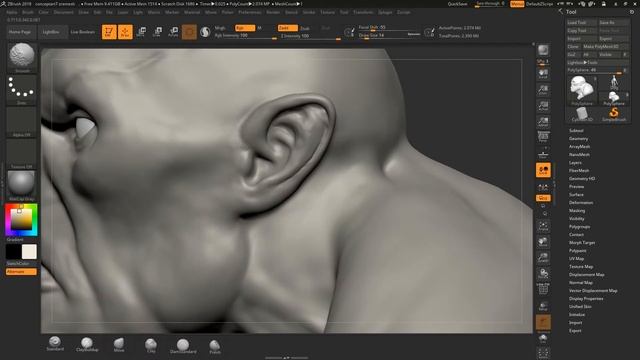
Task: Expand the Deformation subpalette
Action: coord(581,202)
